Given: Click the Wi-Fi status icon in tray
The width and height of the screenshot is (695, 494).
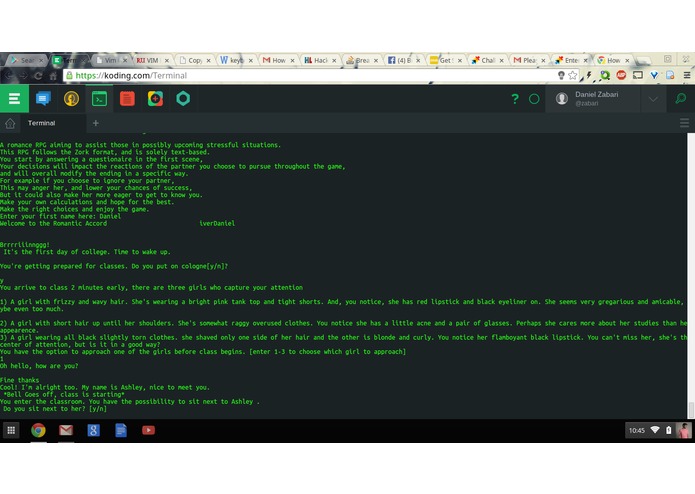Looking at the screenshot, I should pyautogui.click(x=655, y=430).
